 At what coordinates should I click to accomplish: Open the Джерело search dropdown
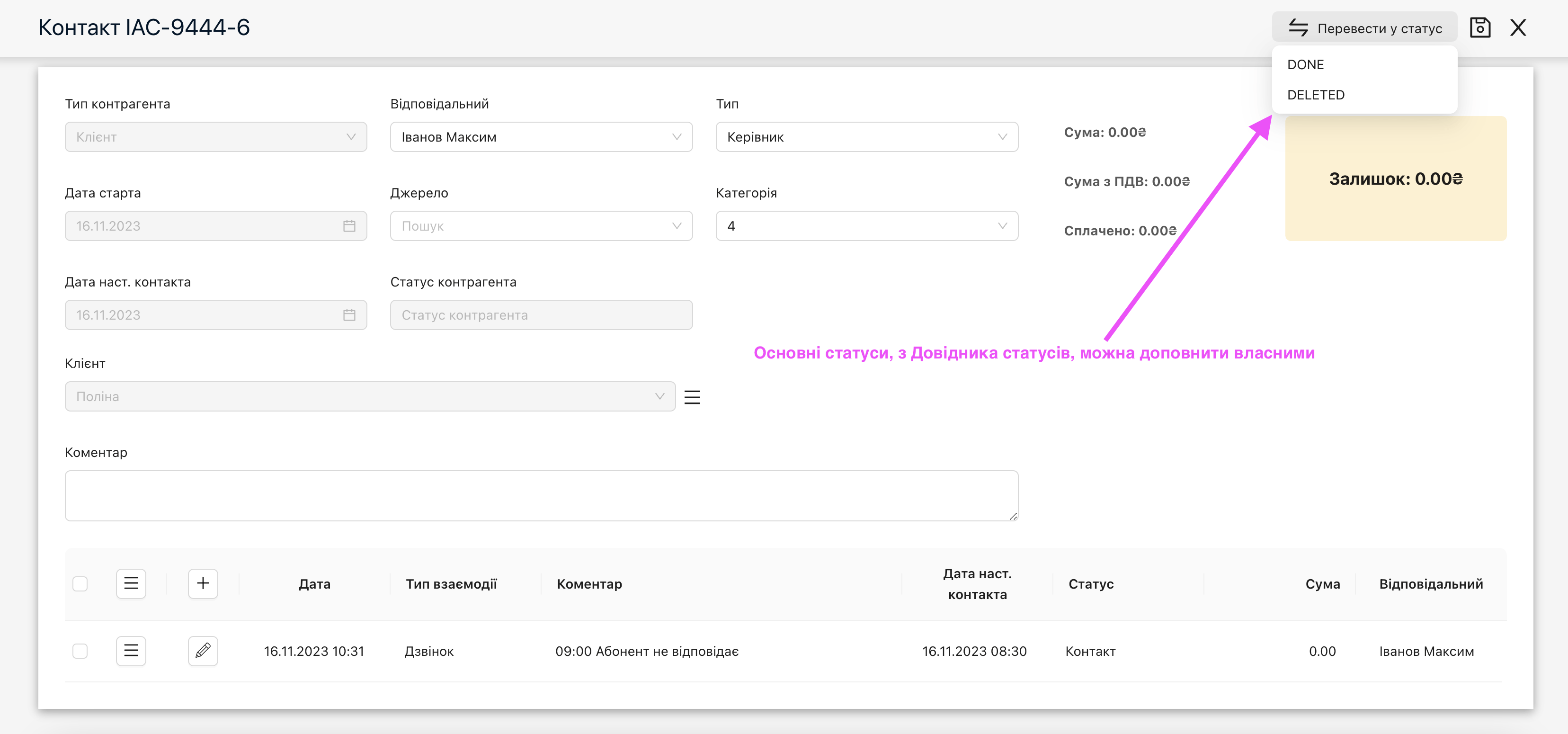tap(541, 226)
